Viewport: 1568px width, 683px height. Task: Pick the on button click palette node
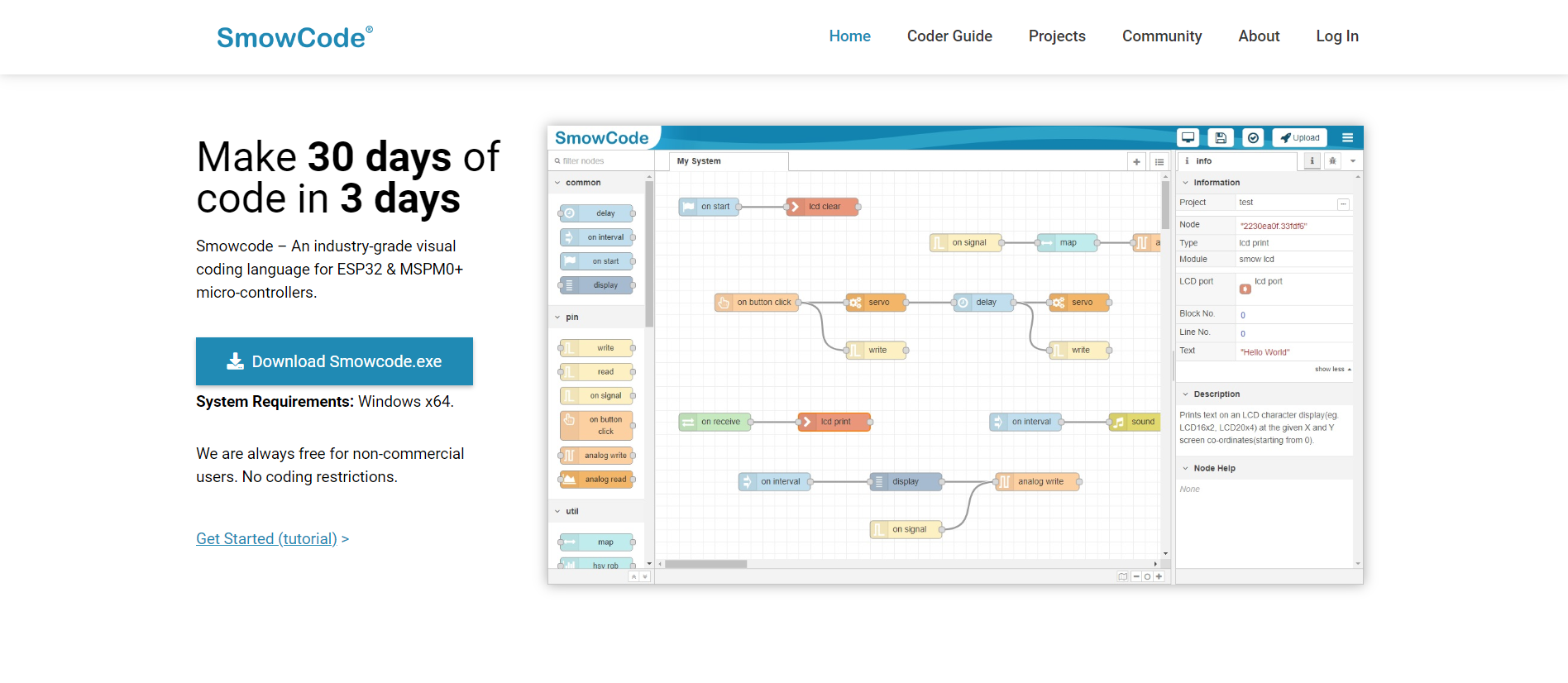click(x=597, y=426)
